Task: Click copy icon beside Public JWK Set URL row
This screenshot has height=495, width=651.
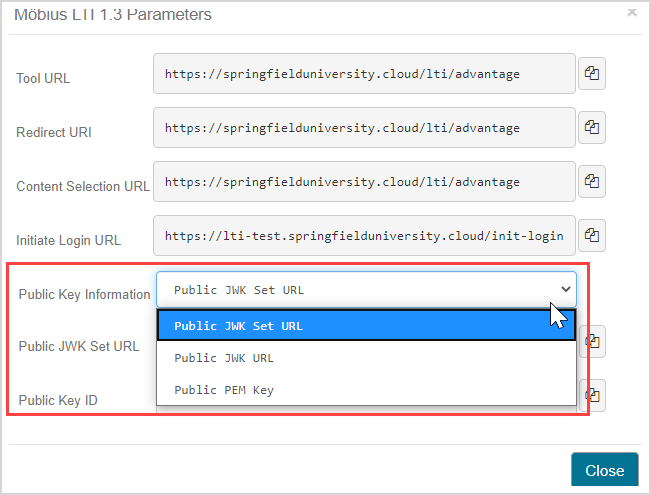Action: tap(593, 341)
